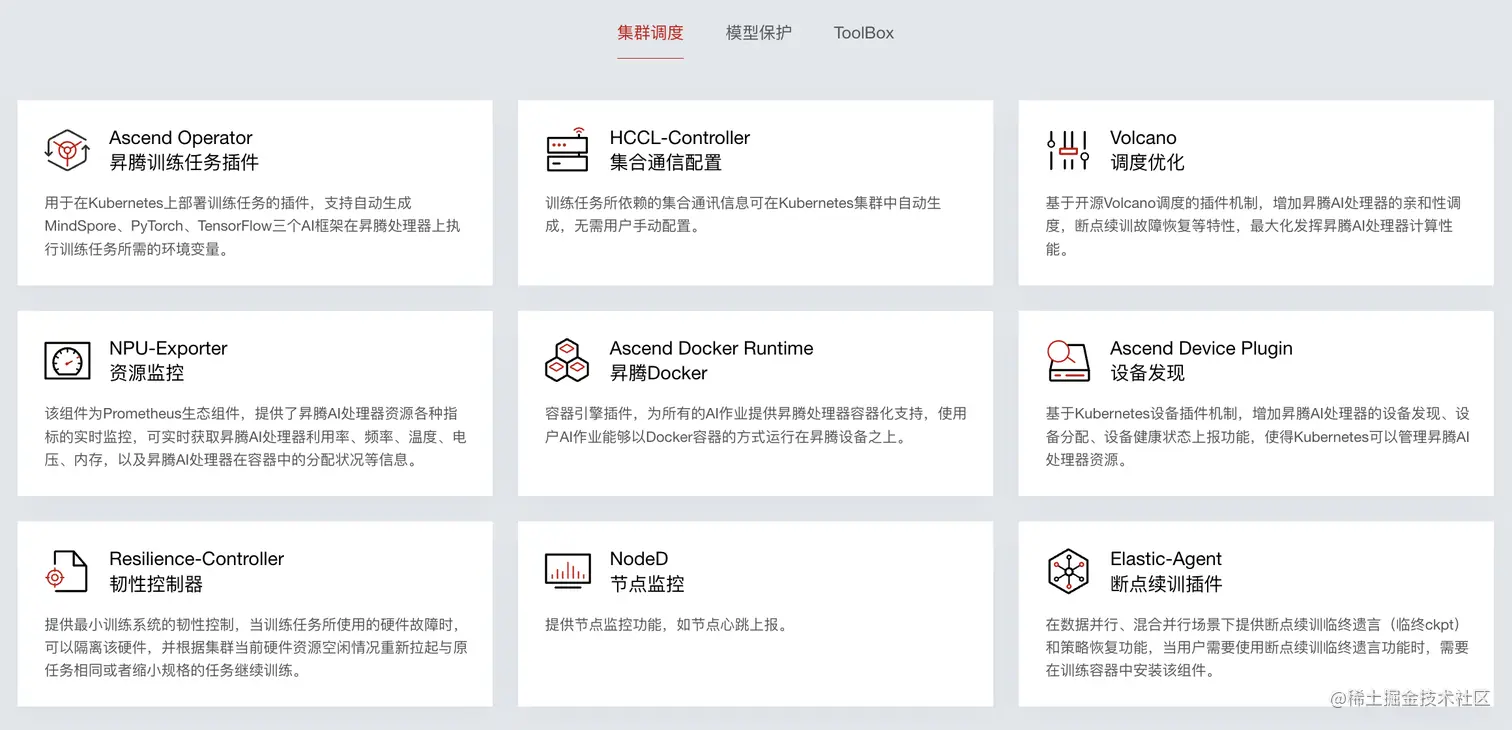Open the Ascend Operator title

point(181,138)
